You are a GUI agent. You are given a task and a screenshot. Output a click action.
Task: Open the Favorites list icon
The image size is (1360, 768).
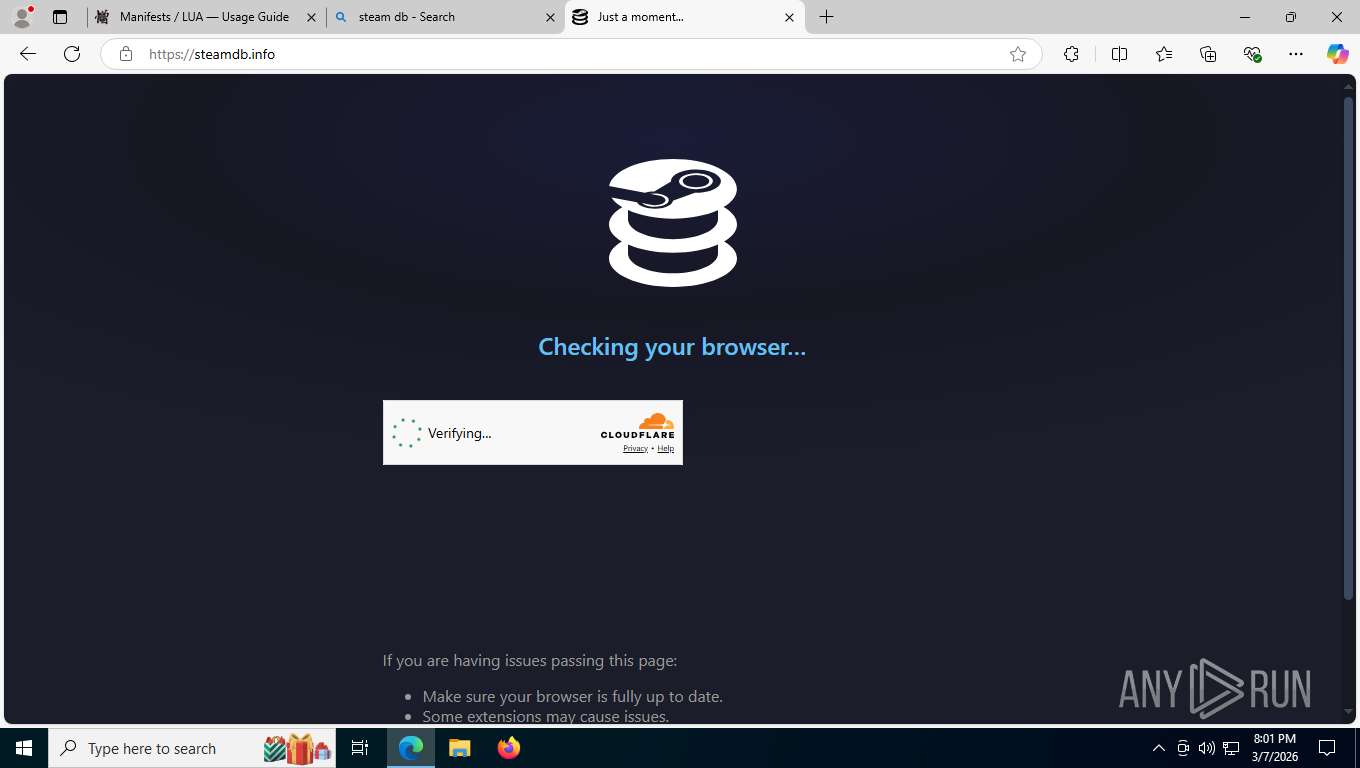(1164, 54)
